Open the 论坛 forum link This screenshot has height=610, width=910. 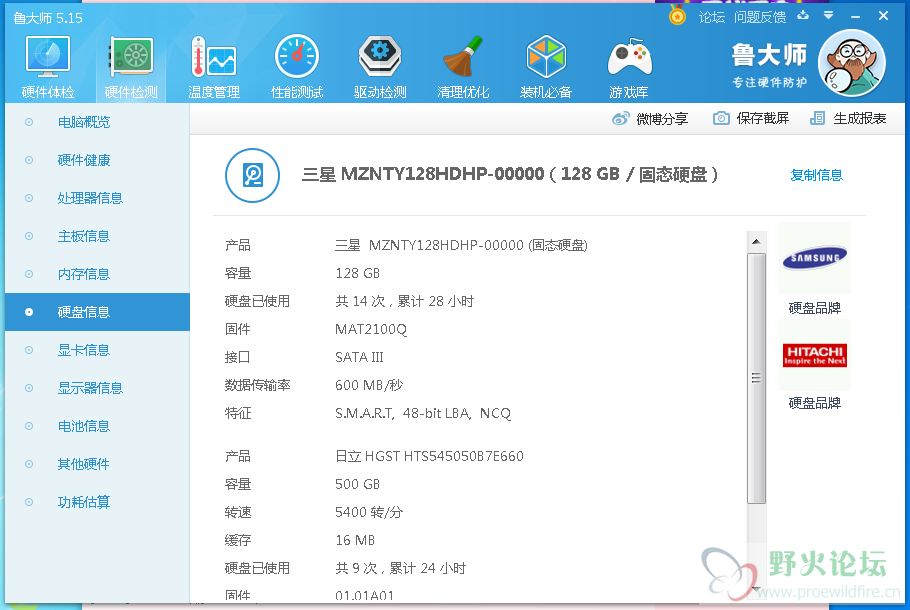click(712, 17)
